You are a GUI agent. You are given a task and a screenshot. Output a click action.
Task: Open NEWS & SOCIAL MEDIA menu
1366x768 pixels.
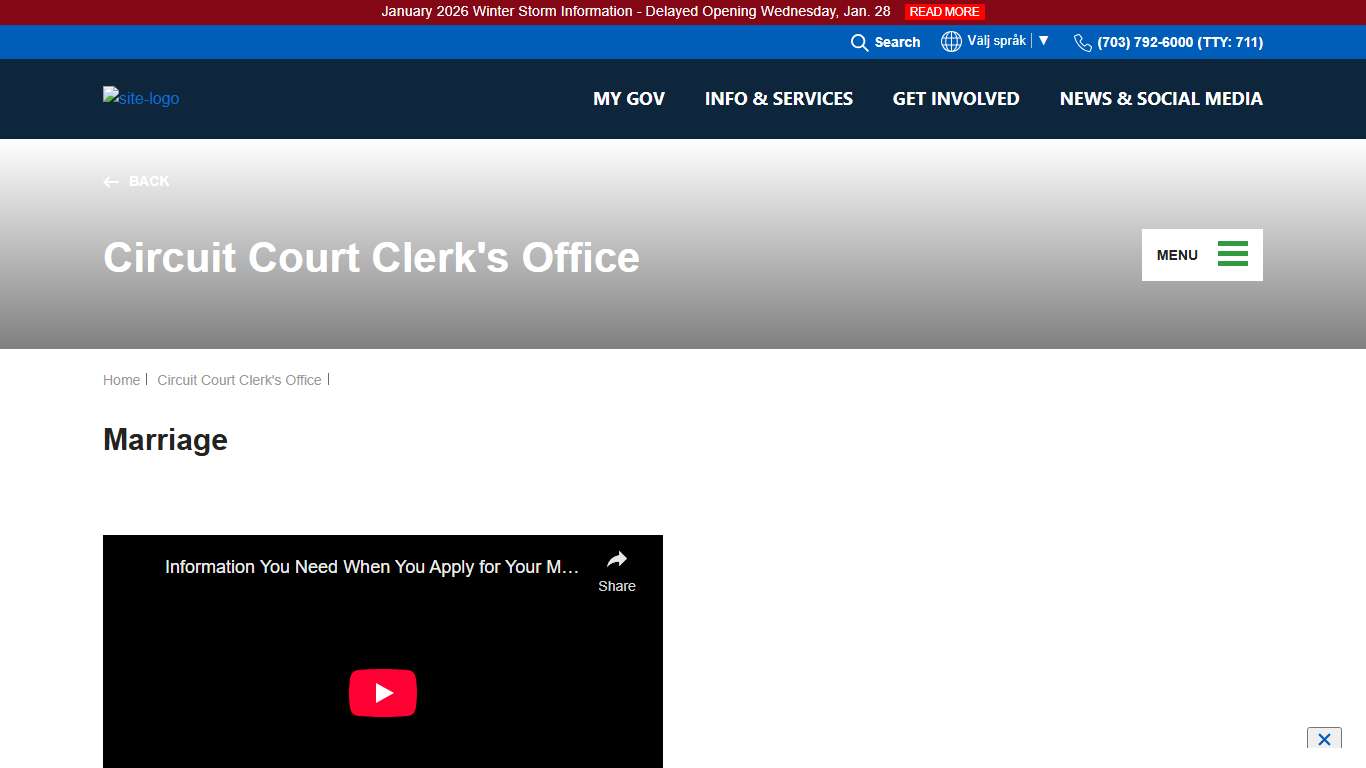[x=1161, y=99]
